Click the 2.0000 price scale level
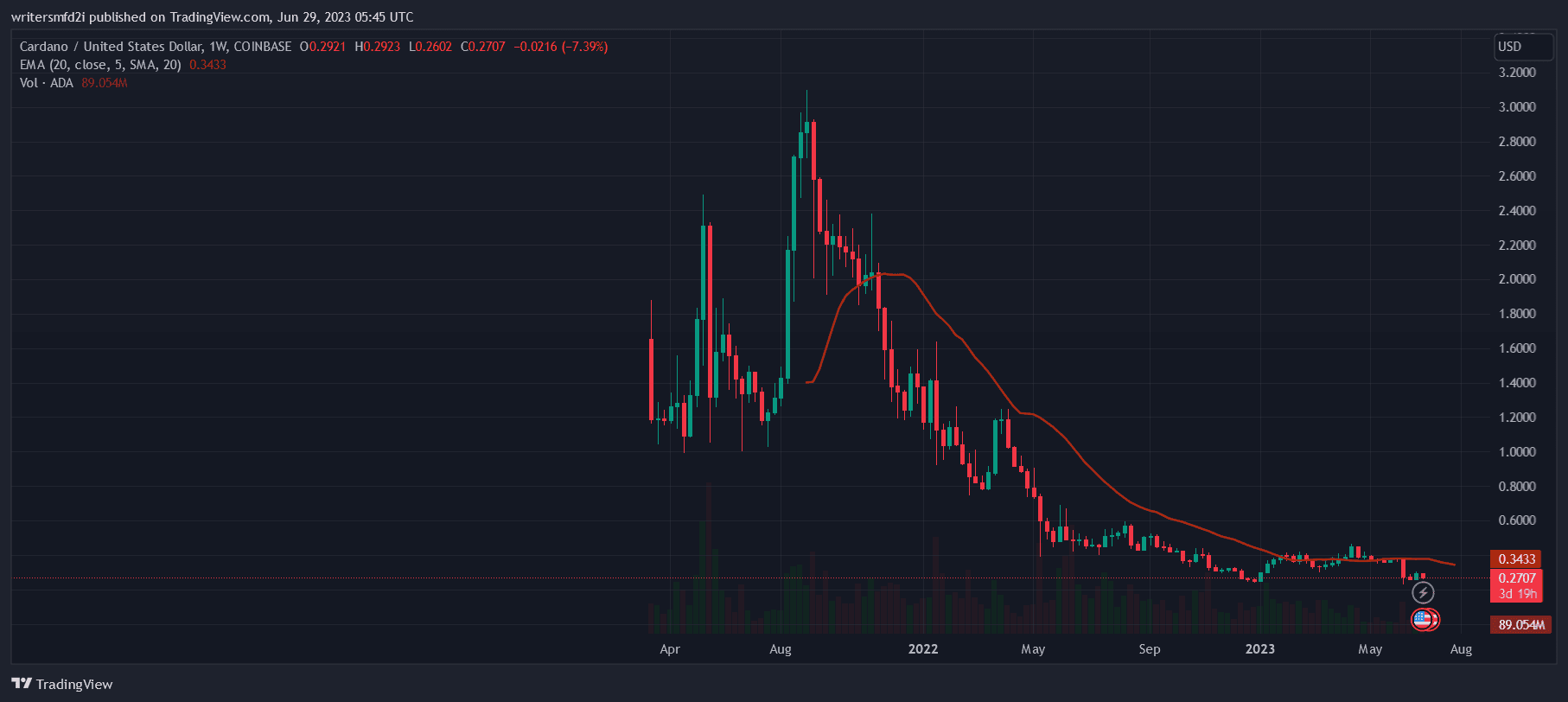This screenshot has width=1568, height=702. [1516, 279]
